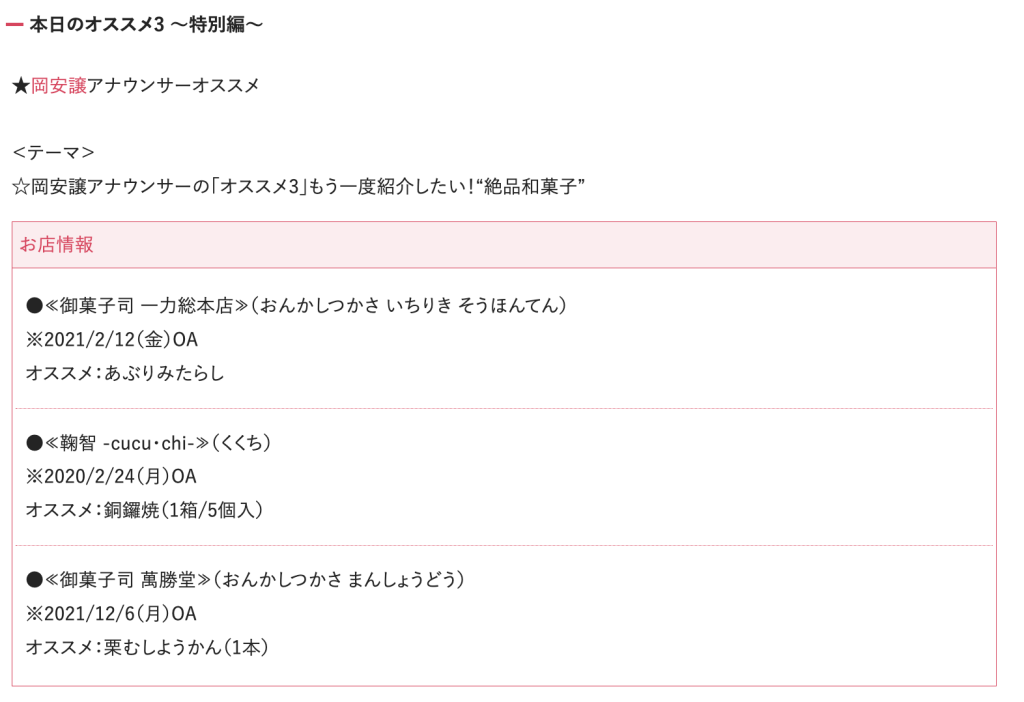Open the 岡安譲 announcer link
The height and width of the screenshot is (702, 1024).
point(59,86)
